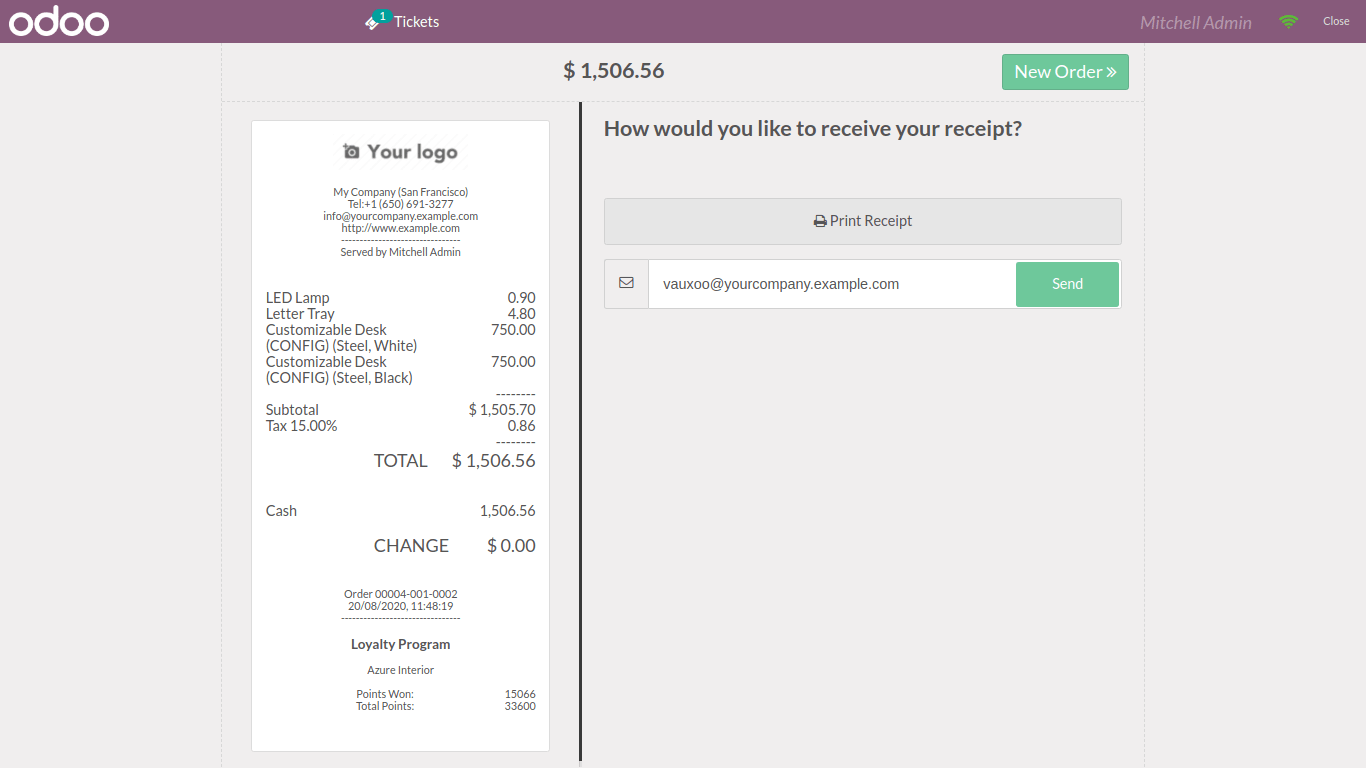The image size is (1366, 768).
Task: Click the Subtotal label on receipt
Action: (292, 410)
